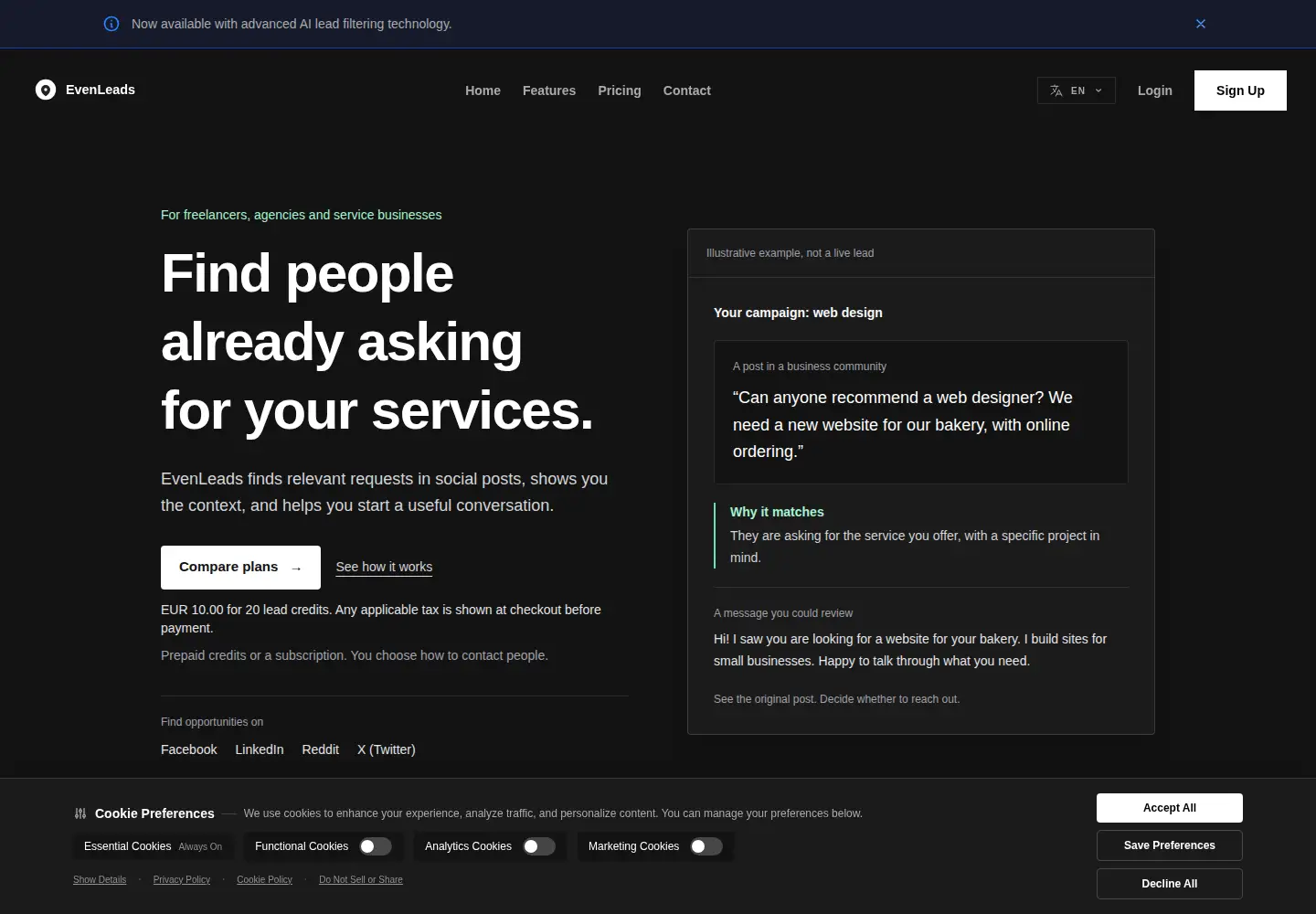The image size is (1316, 914).
Task: Click the bakery web designer quote text
Action: (903, 424)
